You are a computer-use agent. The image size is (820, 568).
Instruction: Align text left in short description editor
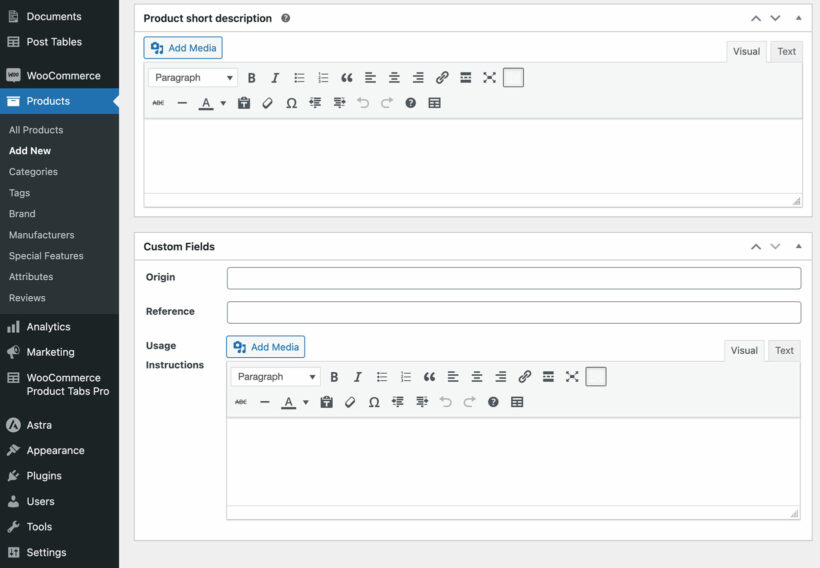[x=370, y=78]
